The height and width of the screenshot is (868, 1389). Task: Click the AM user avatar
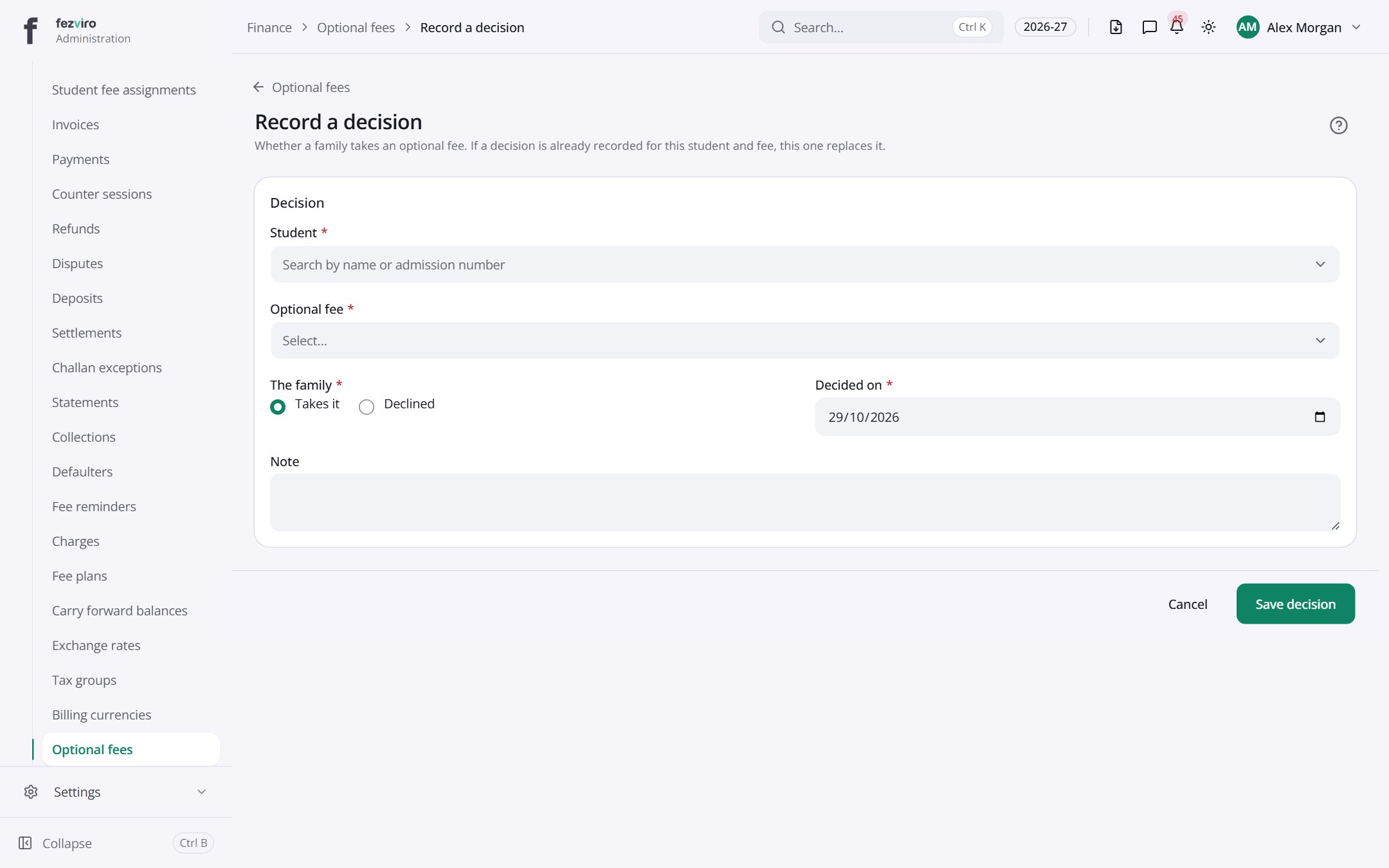1248,27
